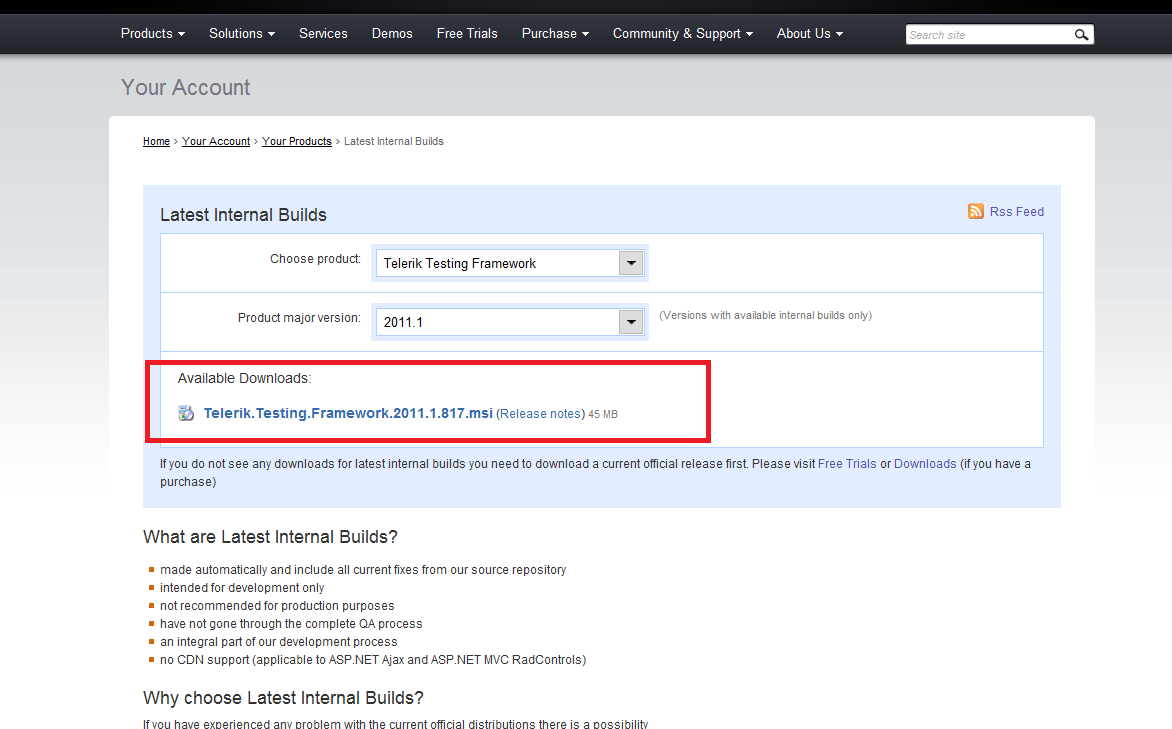1172x729 pixels.
Task: Click the search magnifier icon
Action: 1081,34
